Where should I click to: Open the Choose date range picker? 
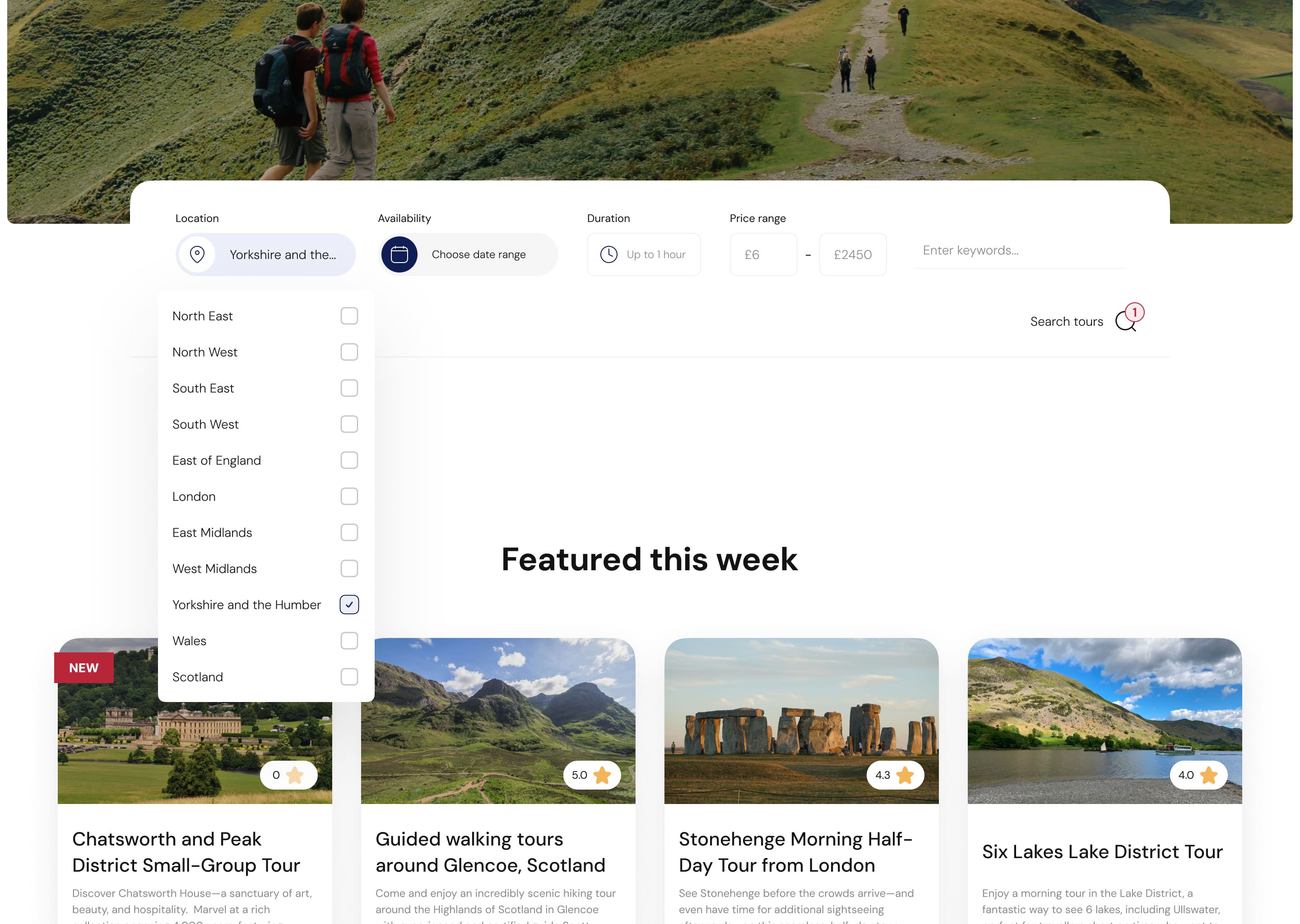click(x=478, y=254)
